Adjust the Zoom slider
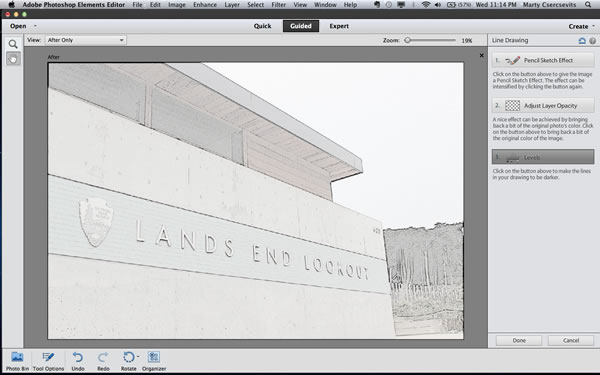Screen dimensions: 600x375 tap(408, 40)
